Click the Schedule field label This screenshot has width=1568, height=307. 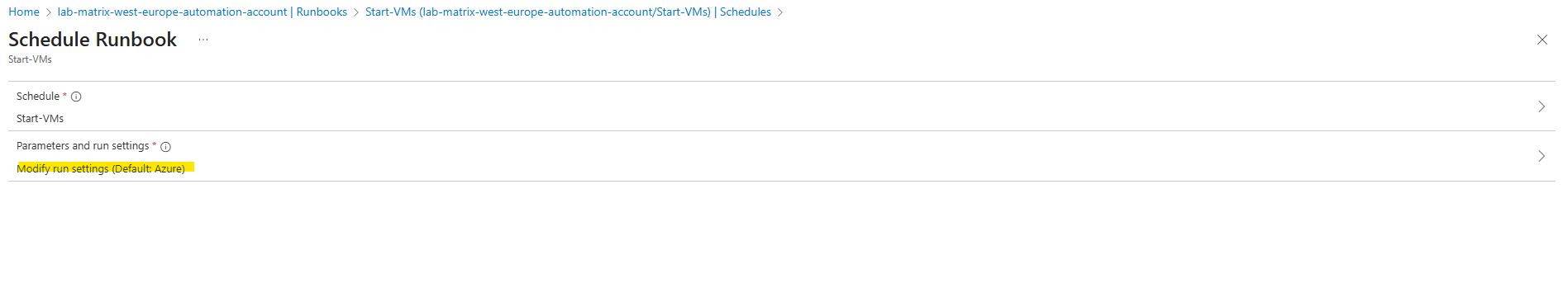pos(38,97)
